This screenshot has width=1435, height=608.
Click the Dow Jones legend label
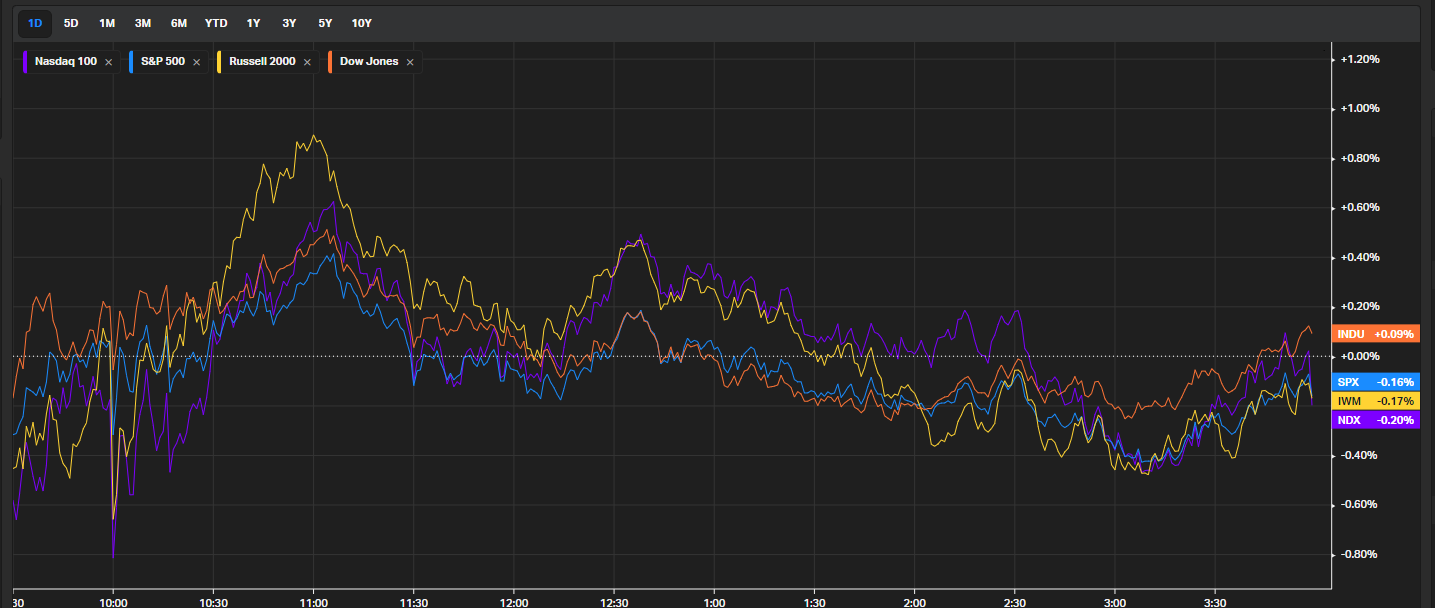click(369, 62)
